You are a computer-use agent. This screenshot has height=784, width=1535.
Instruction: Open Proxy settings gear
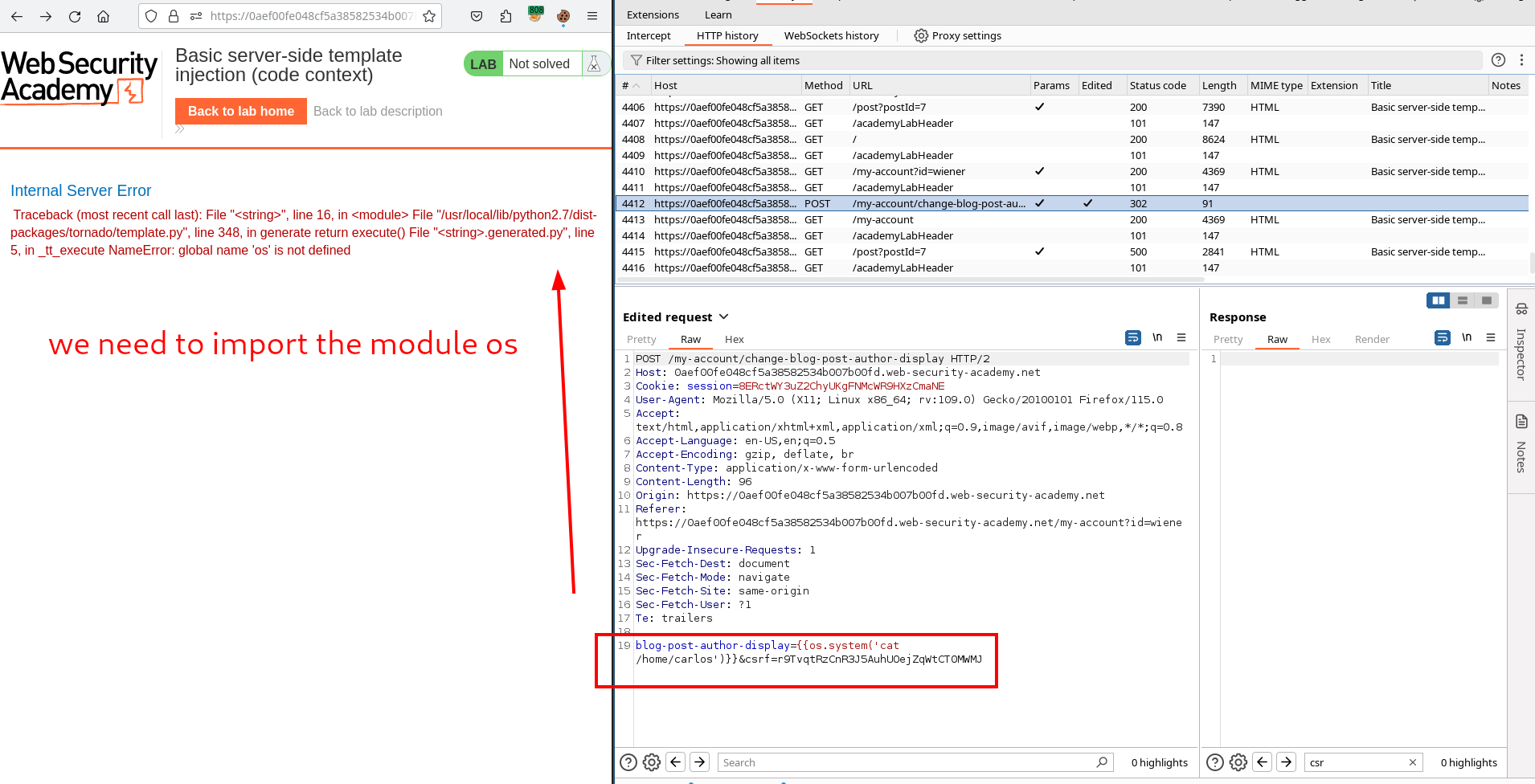[x=921, y=35]
